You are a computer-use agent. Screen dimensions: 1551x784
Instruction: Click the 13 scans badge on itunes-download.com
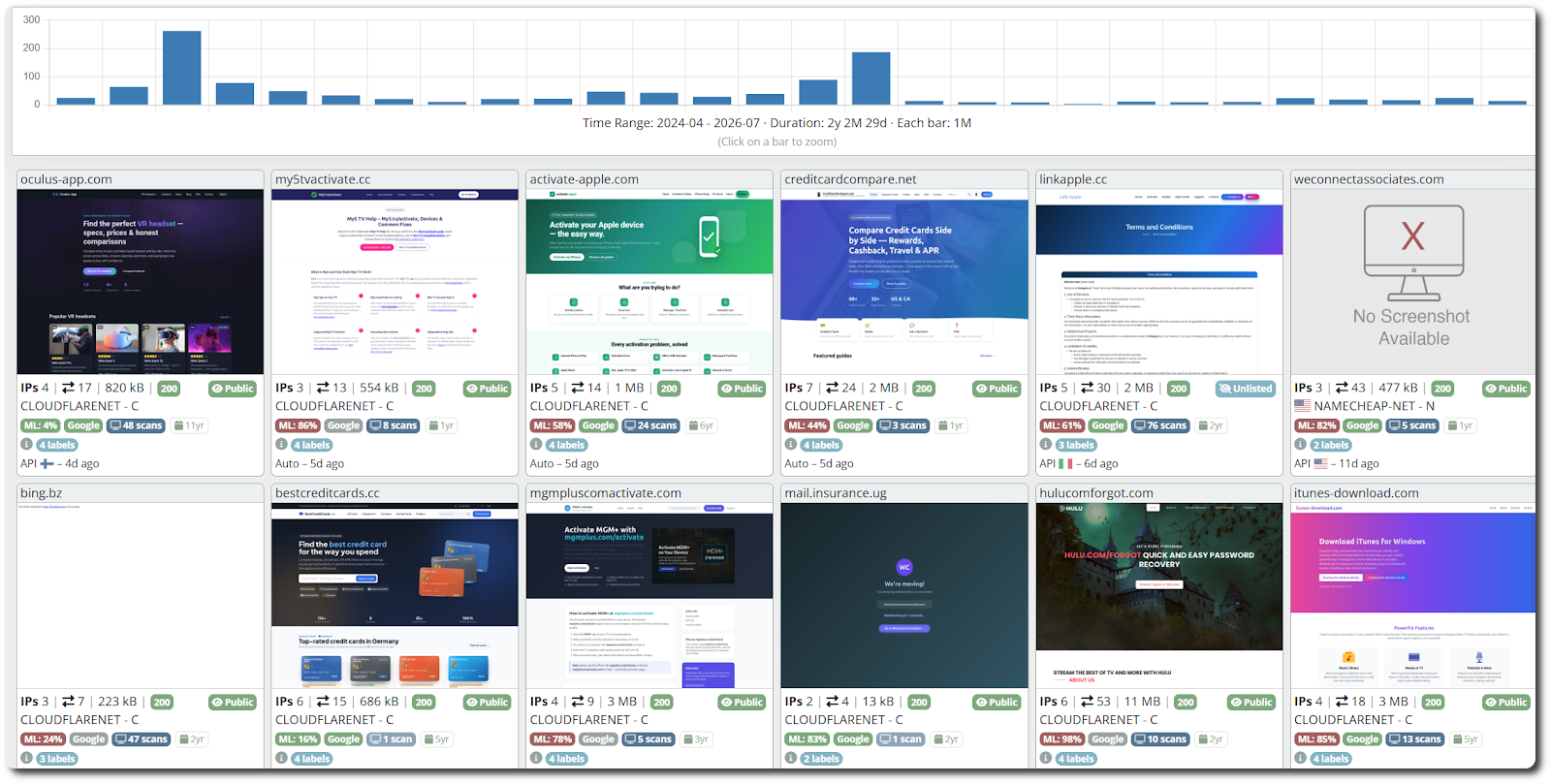(1415, 739)
